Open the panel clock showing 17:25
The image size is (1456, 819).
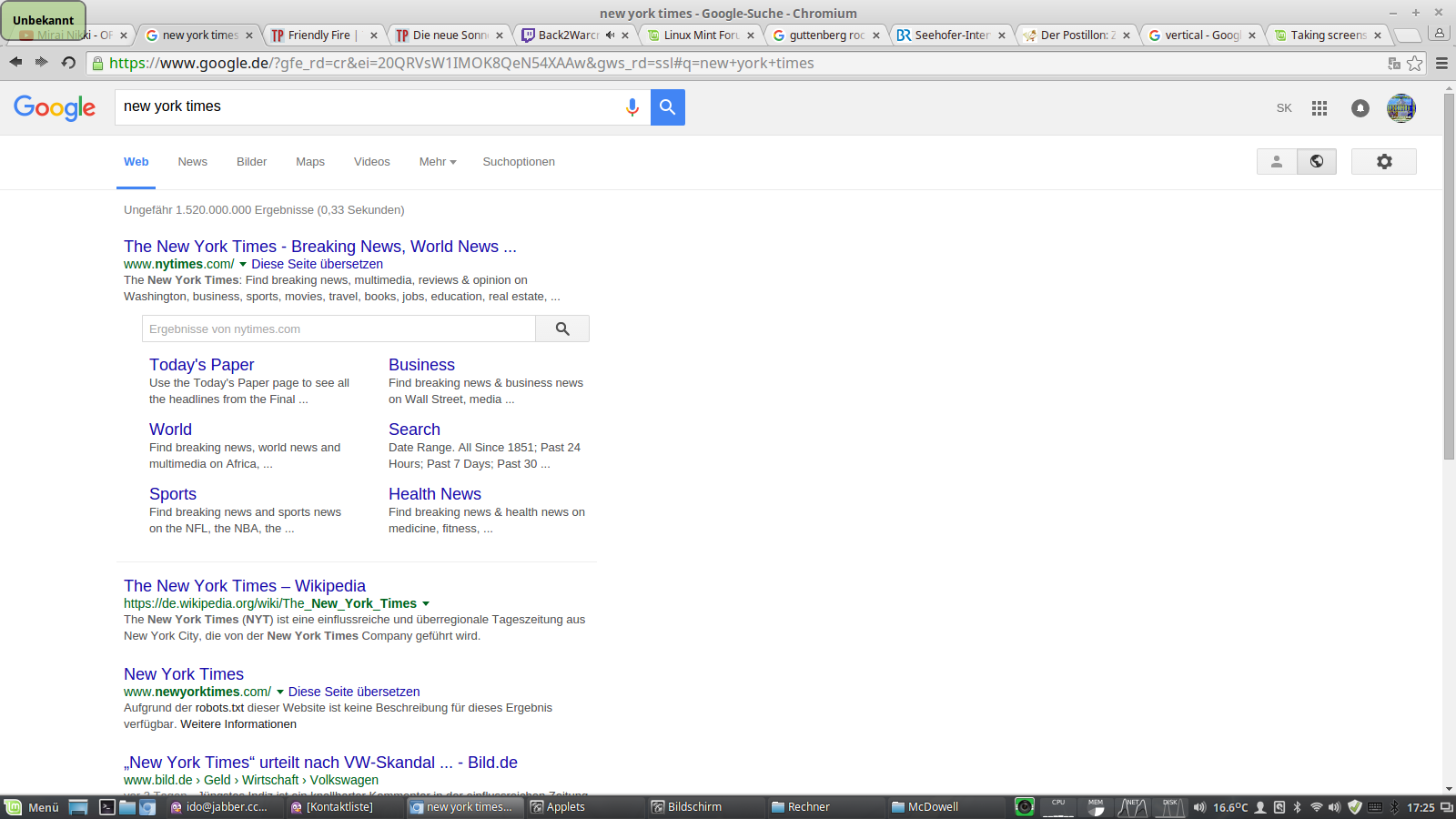1421,807
